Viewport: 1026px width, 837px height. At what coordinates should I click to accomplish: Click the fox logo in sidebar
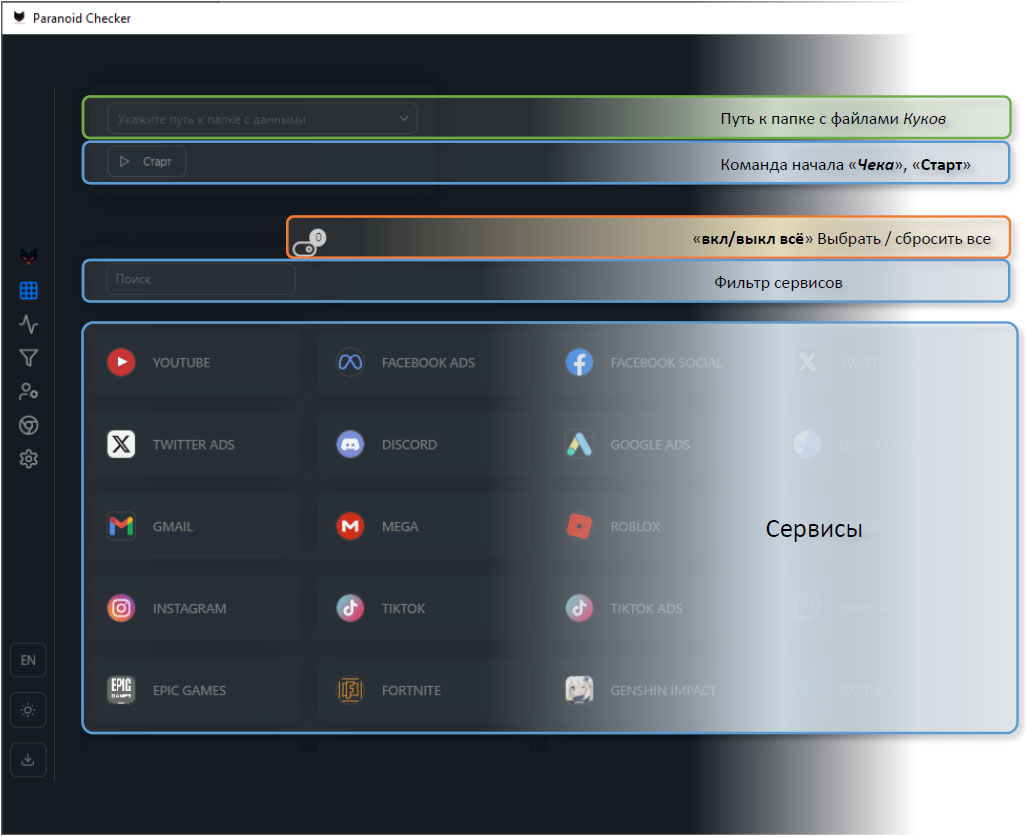[29, 257]
